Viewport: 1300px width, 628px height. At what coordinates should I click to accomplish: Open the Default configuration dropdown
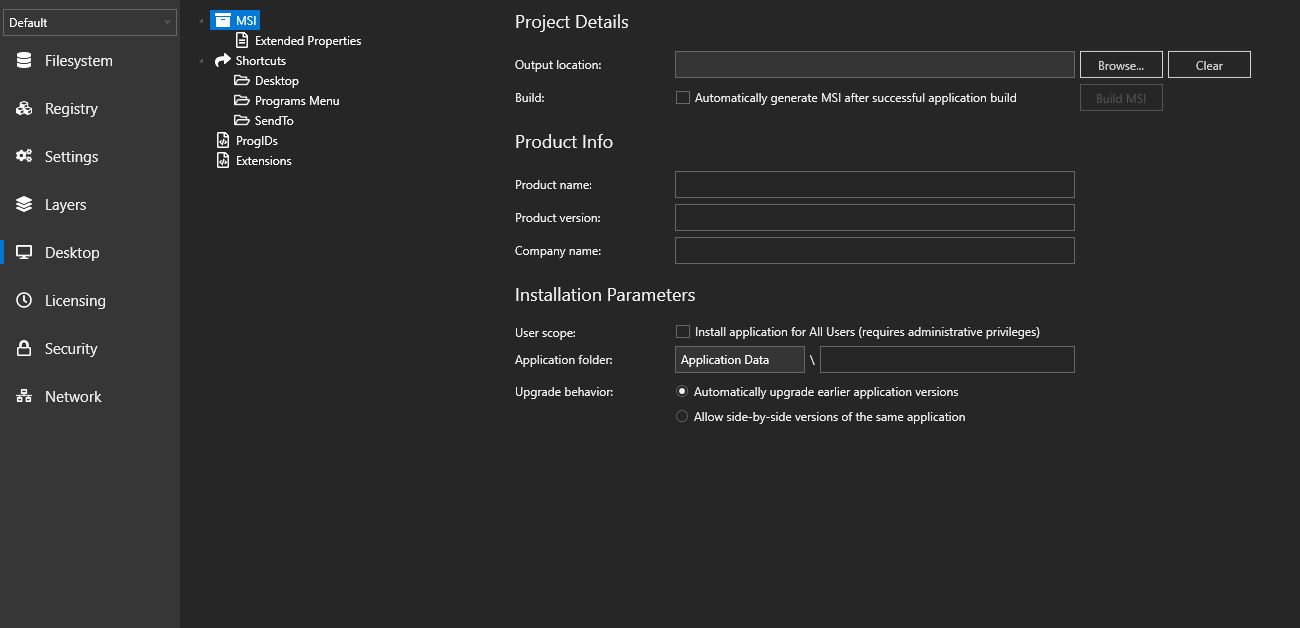coord(90,23)
